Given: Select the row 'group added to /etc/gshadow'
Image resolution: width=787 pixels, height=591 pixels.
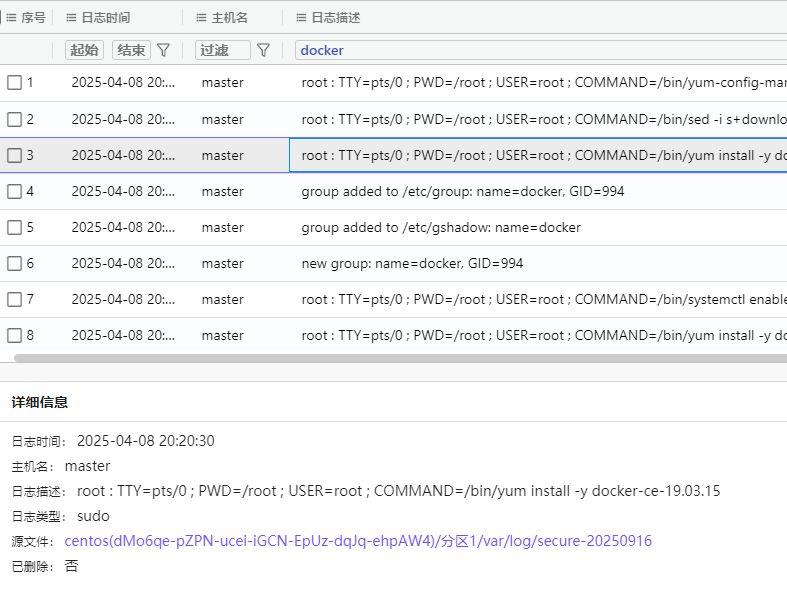Looking at the screenshot, I should point(441,227).
